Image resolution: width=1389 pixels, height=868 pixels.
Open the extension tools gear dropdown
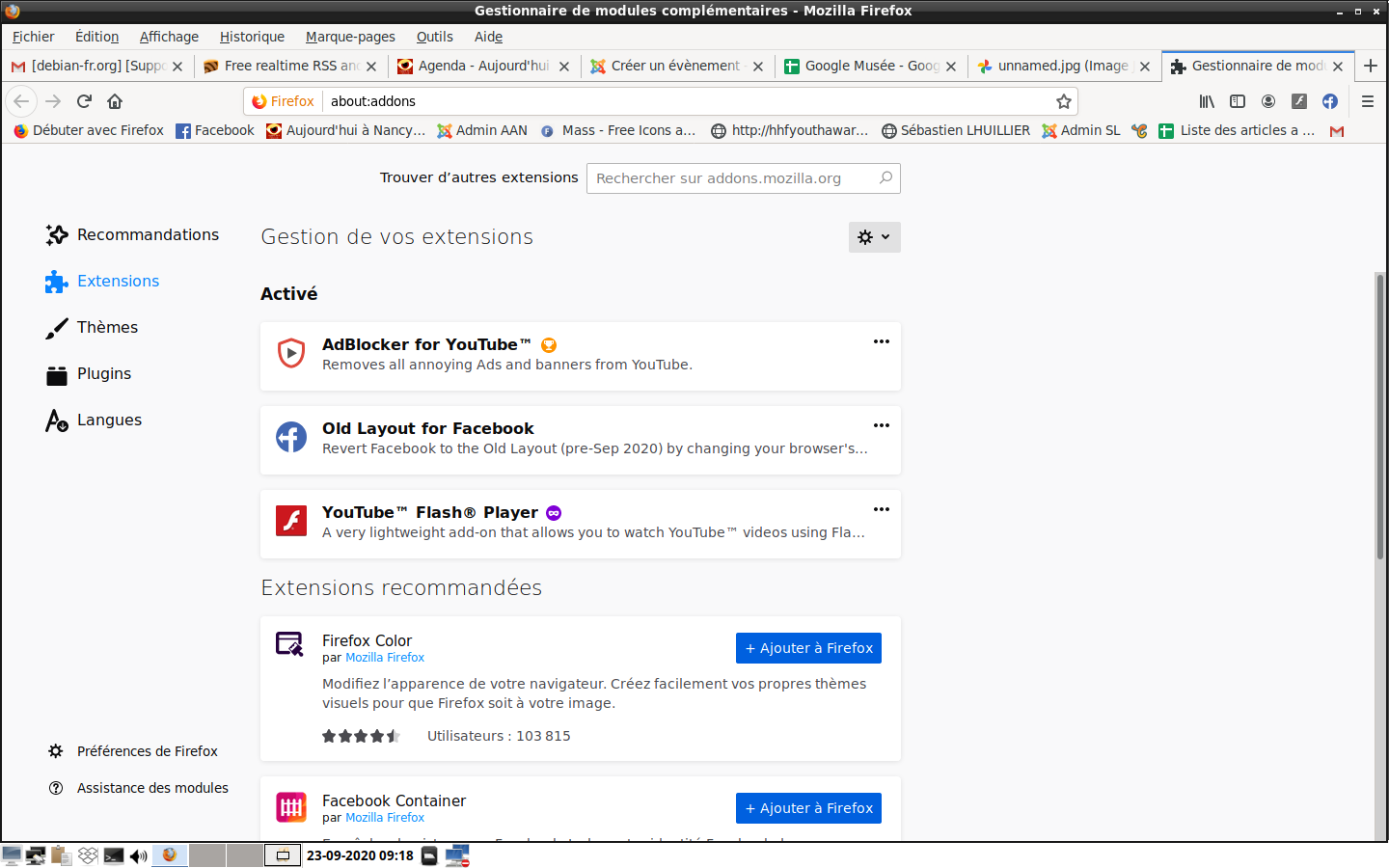coord(875,237)
